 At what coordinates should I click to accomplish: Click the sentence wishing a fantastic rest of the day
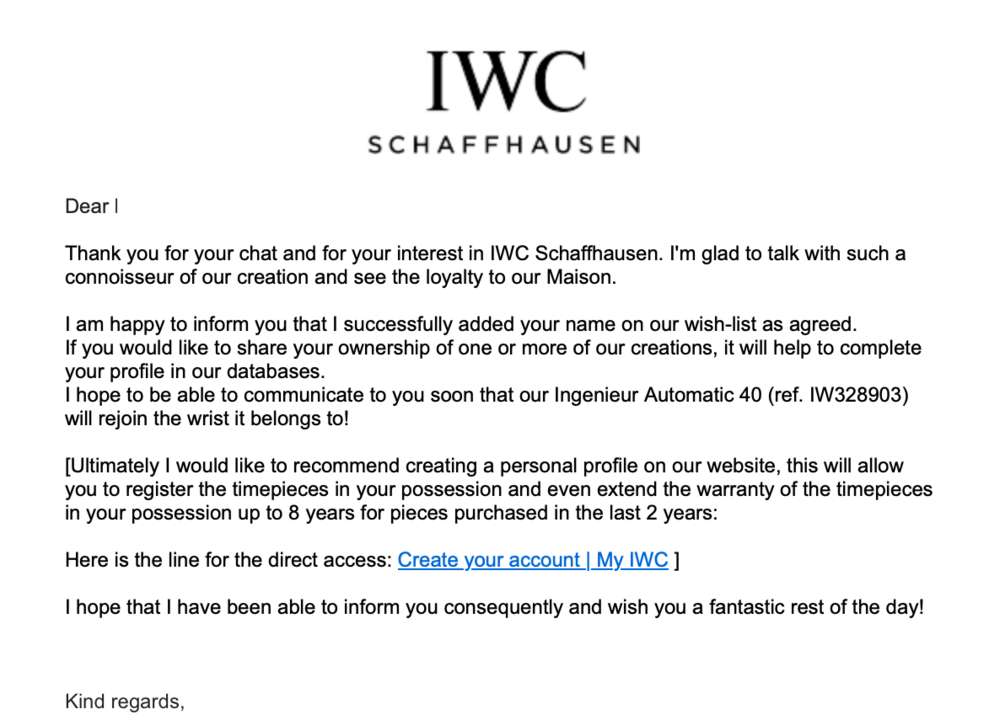(x=494, y=607)
